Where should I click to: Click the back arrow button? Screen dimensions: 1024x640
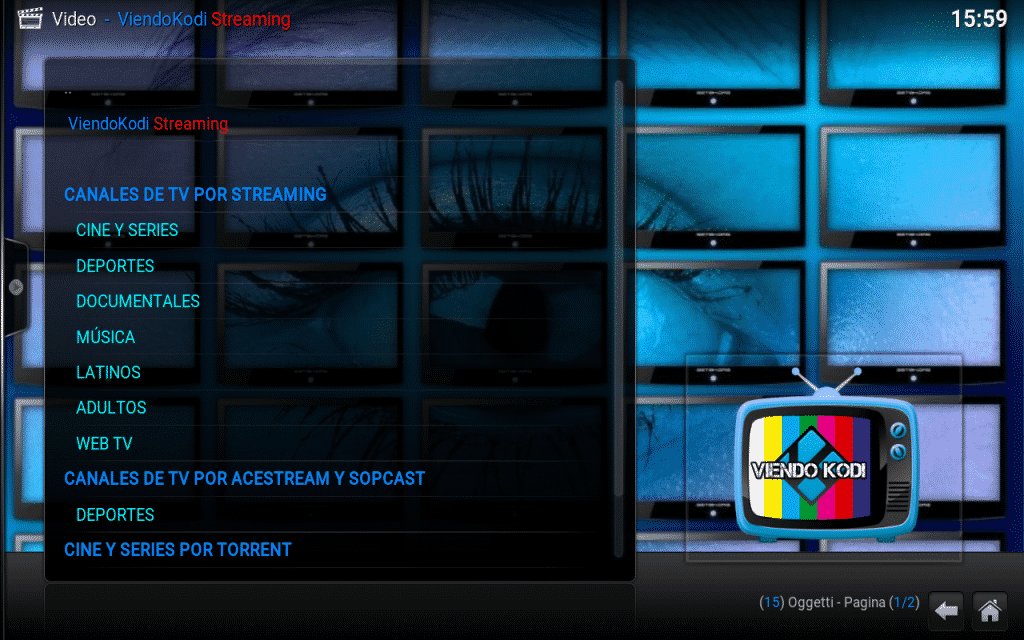pyautogui.click(x=946, y=611)
